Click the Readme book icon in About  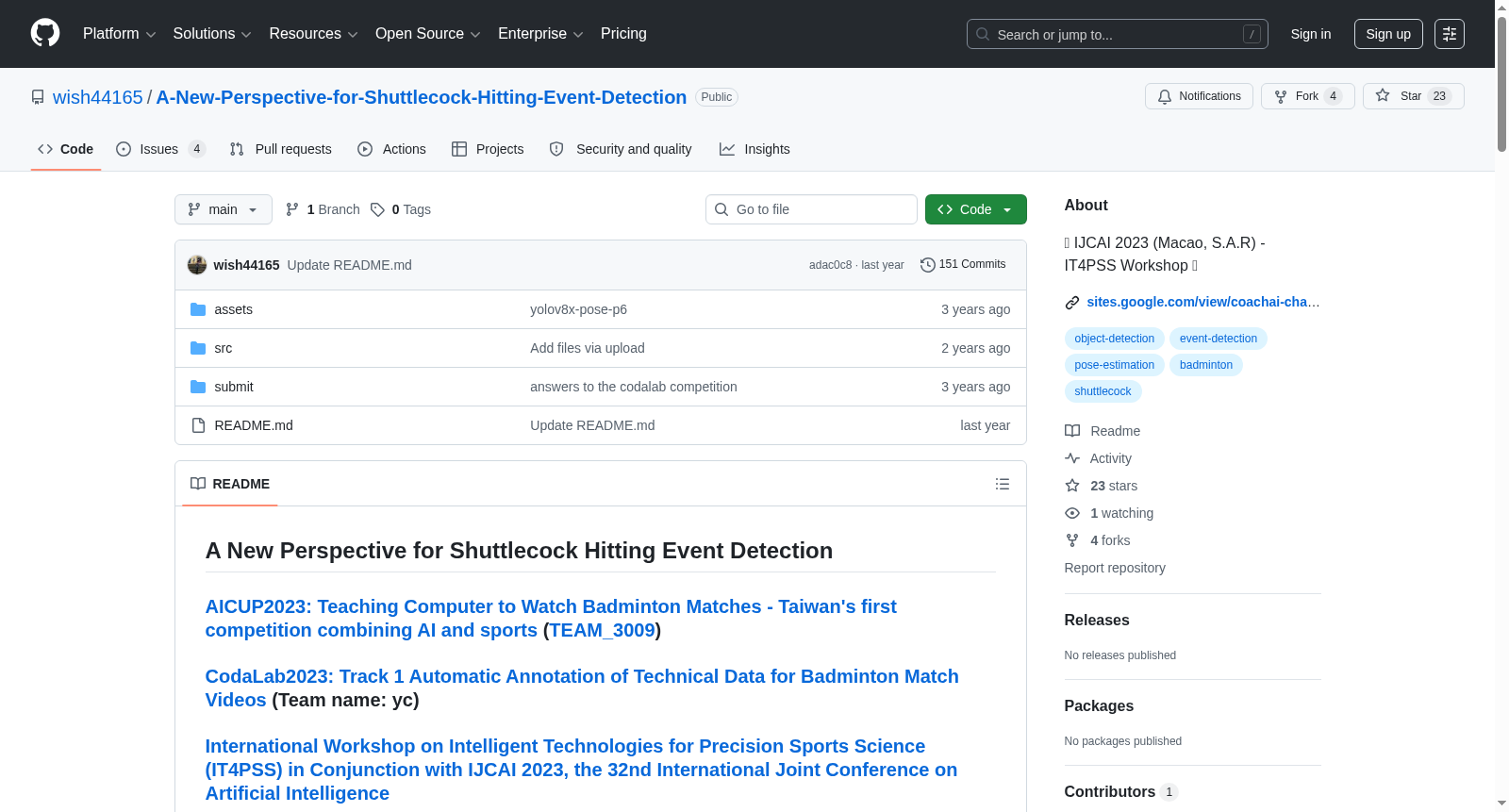click(x=1072, y=431)
